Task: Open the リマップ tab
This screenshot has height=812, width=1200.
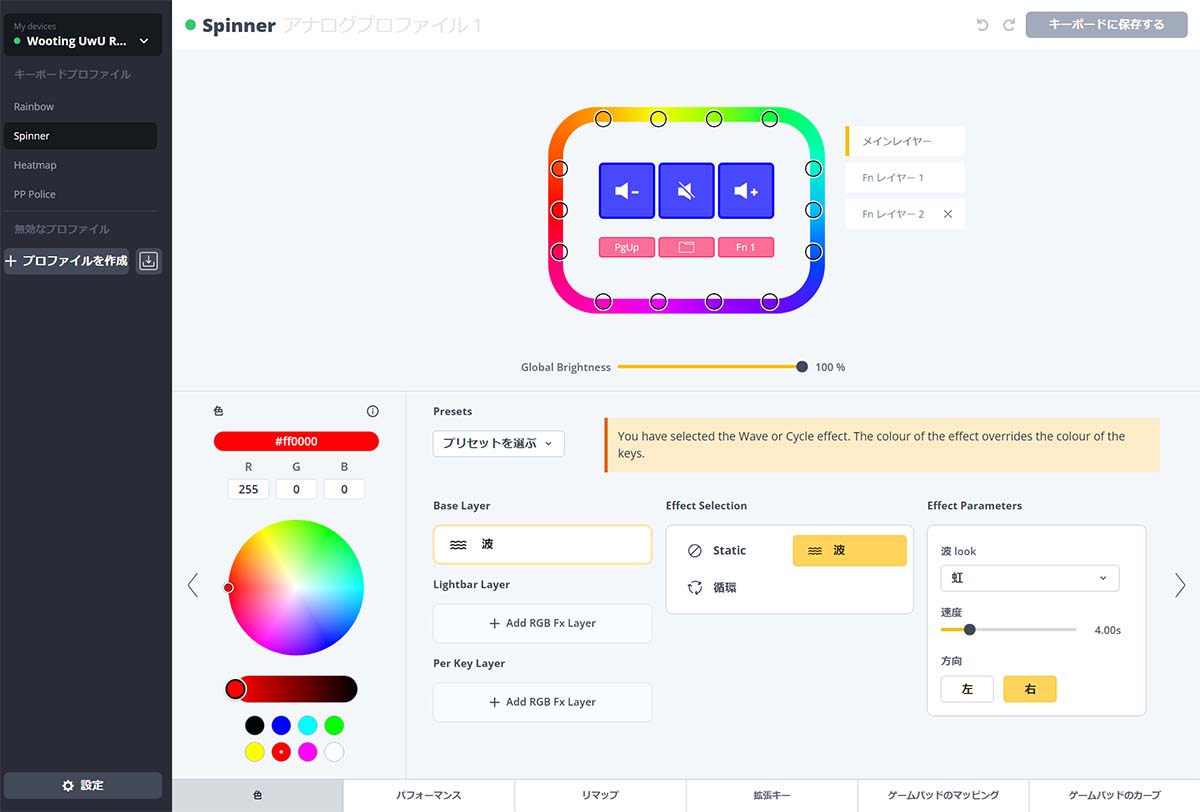Action: (x=600, y=796)
